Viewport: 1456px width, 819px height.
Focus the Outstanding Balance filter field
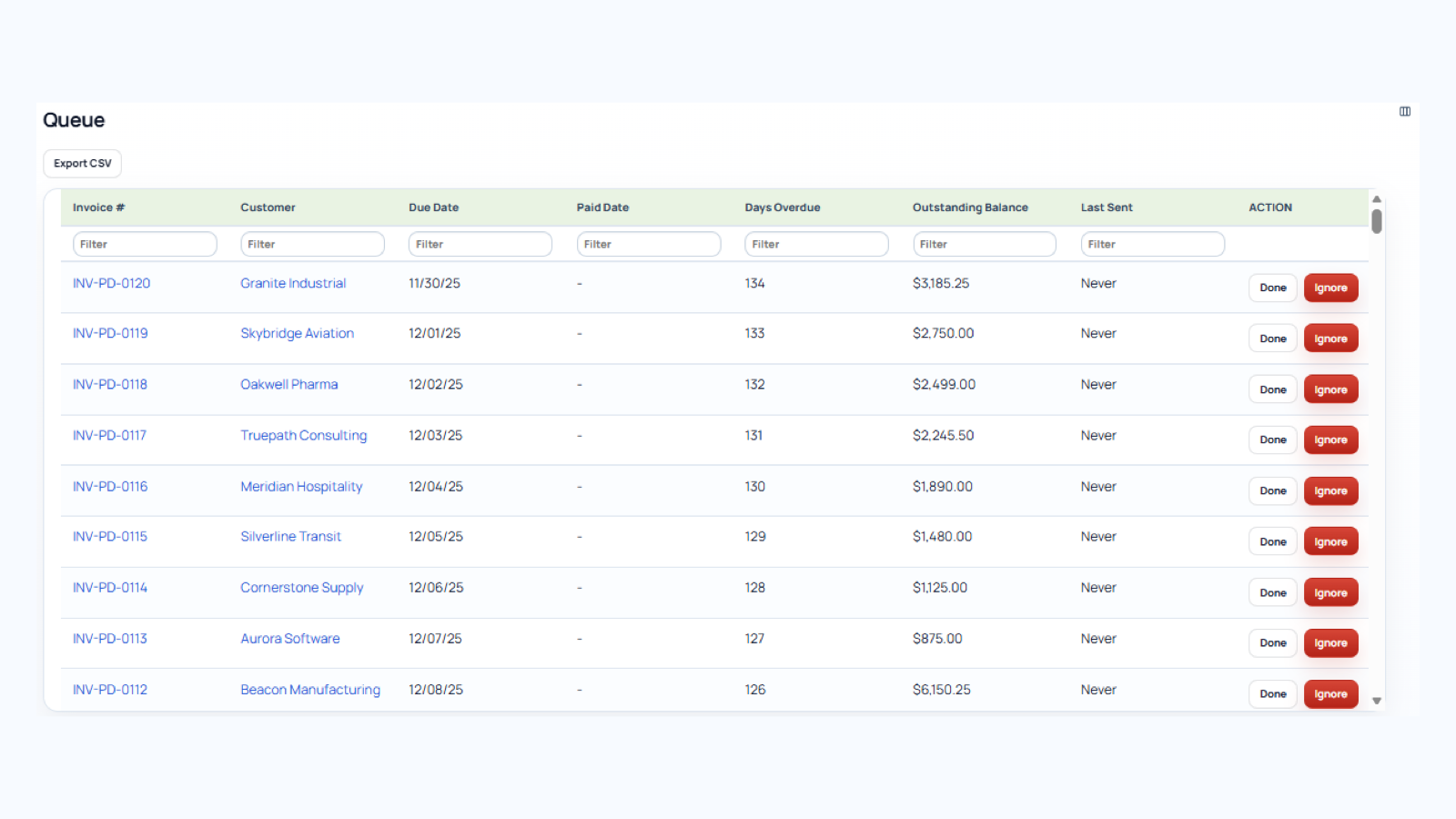coord(985,244)
